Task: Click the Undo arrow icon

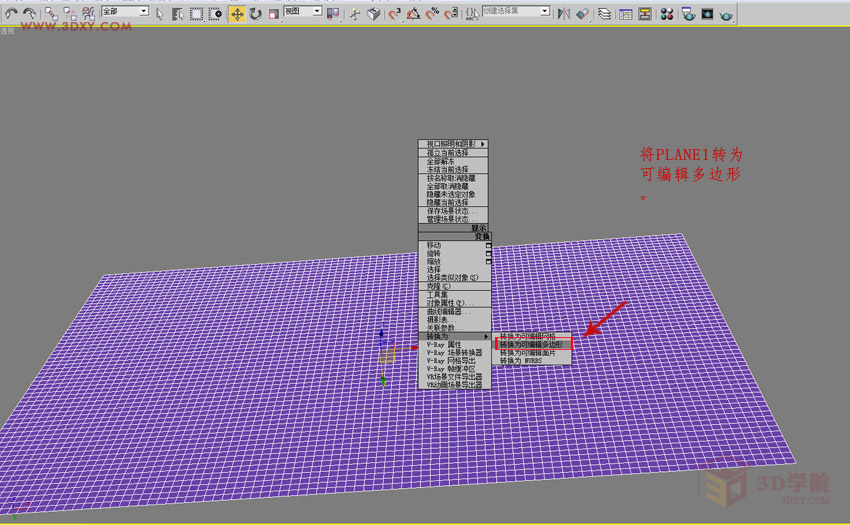Action: [11, 13]
